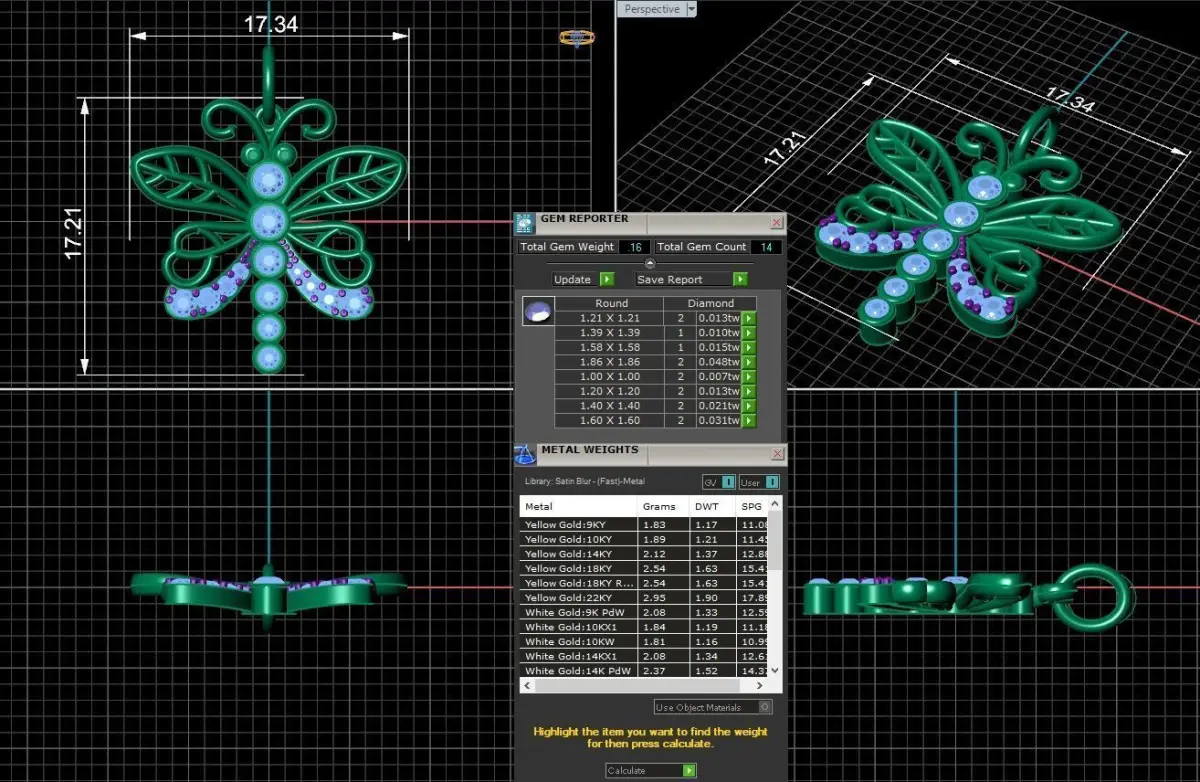1200x782 pixels.
Task: Click green arrow for 1.86 X 1.86 row
Action: coord(748,363)
